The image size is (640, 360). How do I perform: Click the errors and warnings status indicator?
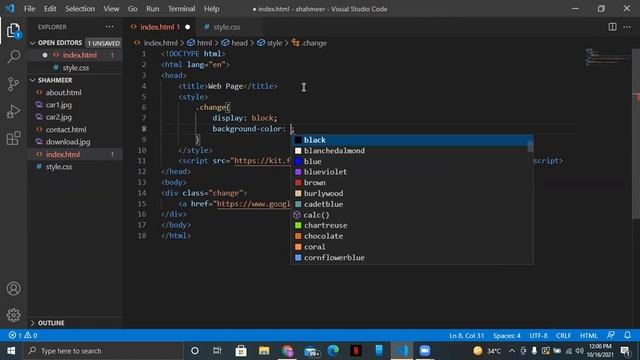23,335
